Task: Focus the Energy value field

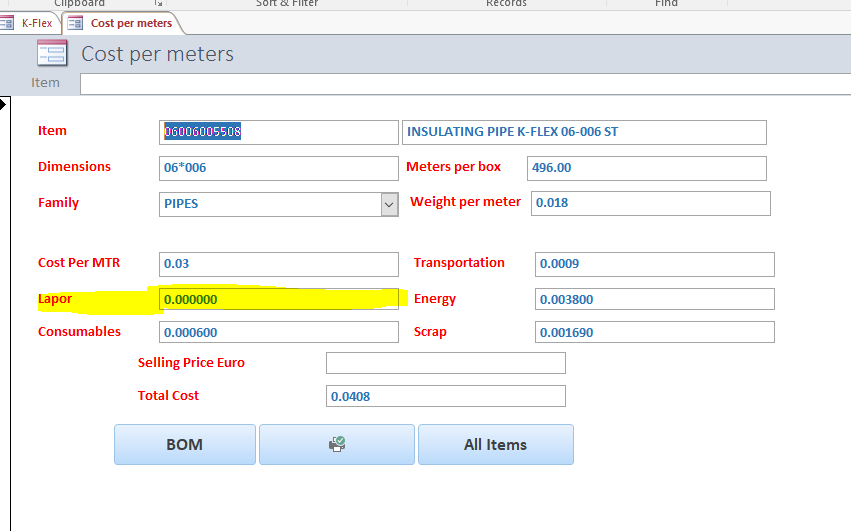Action: (654, 299)
